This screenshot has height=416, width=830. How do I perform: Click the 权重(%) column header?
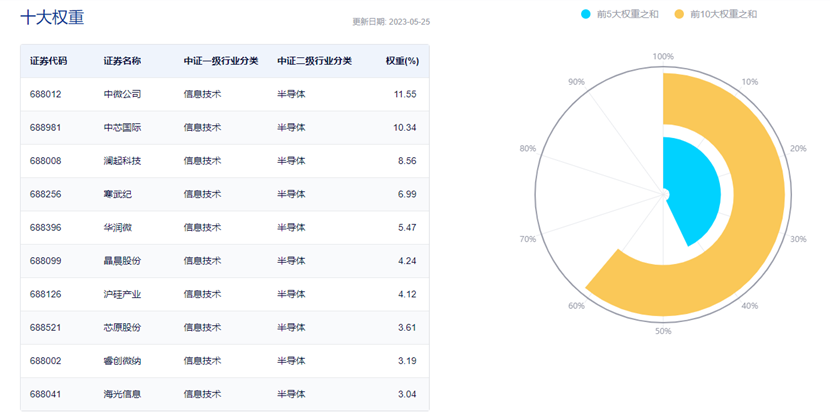(402, 61)
